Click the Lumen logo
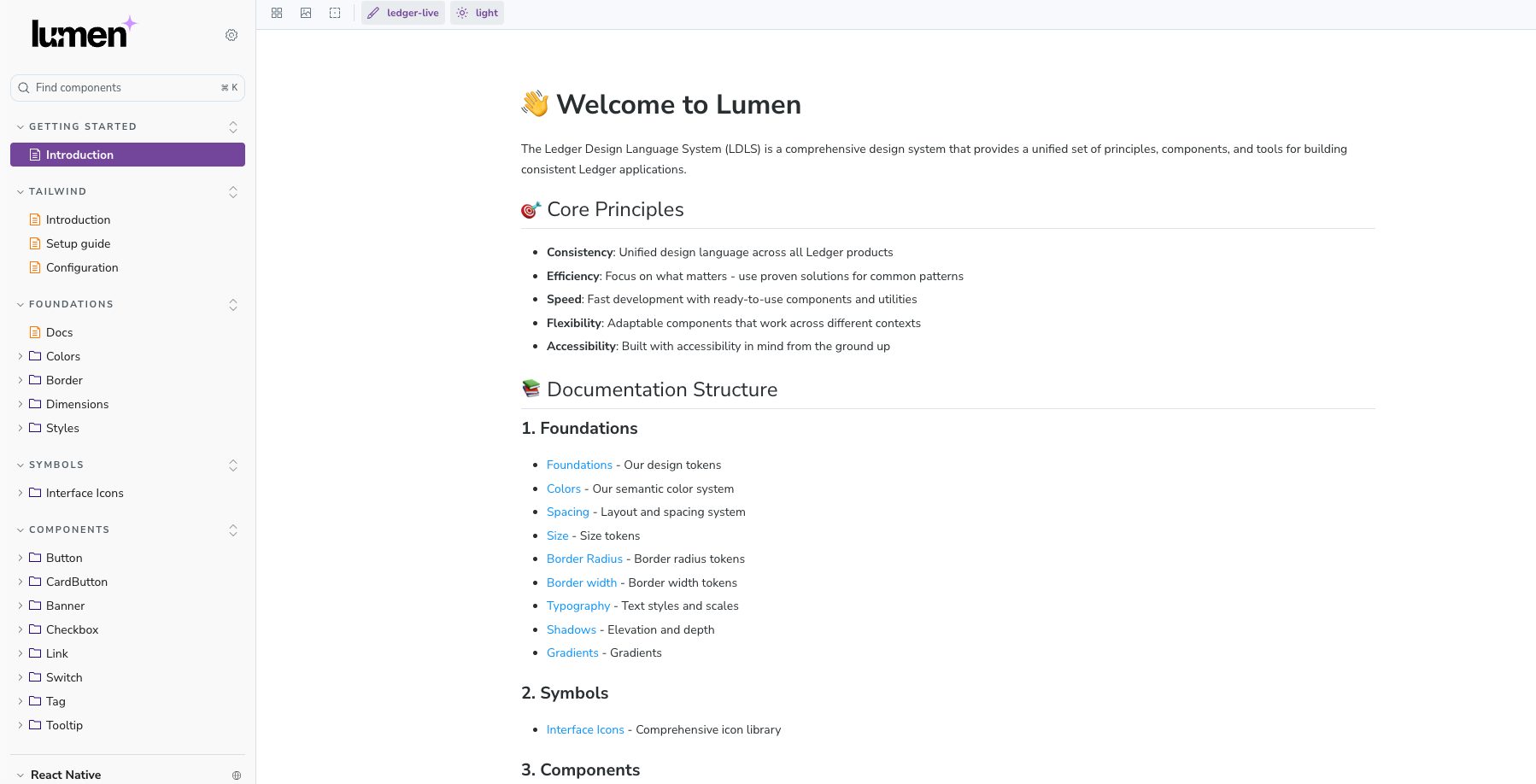Viewport: 1536px width, 784px height. pos(83,33)
